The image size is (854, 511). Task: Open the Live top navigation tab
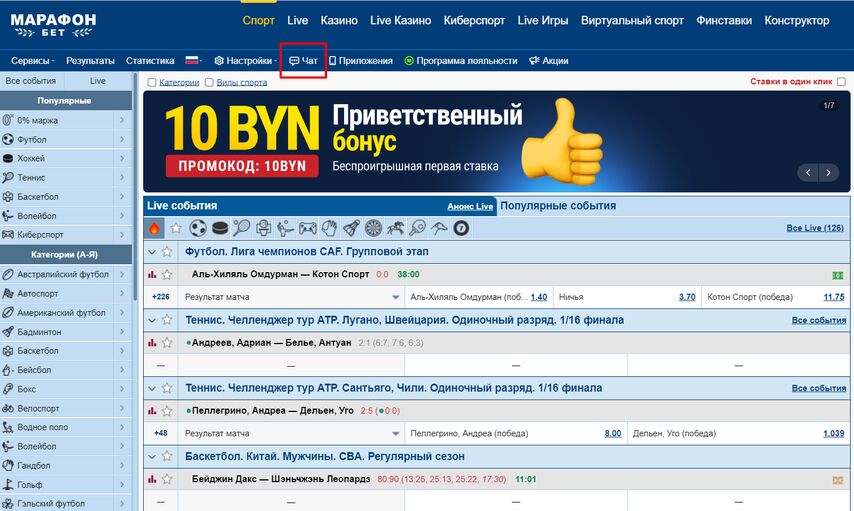click(x=297, y=21)
